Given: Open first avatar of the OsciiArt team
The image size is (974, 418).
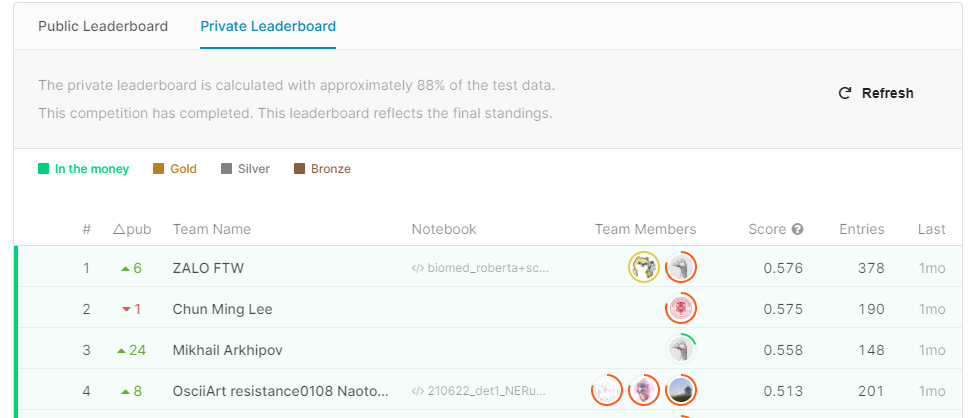Looking at the screenshot, I should coord(606,390).
